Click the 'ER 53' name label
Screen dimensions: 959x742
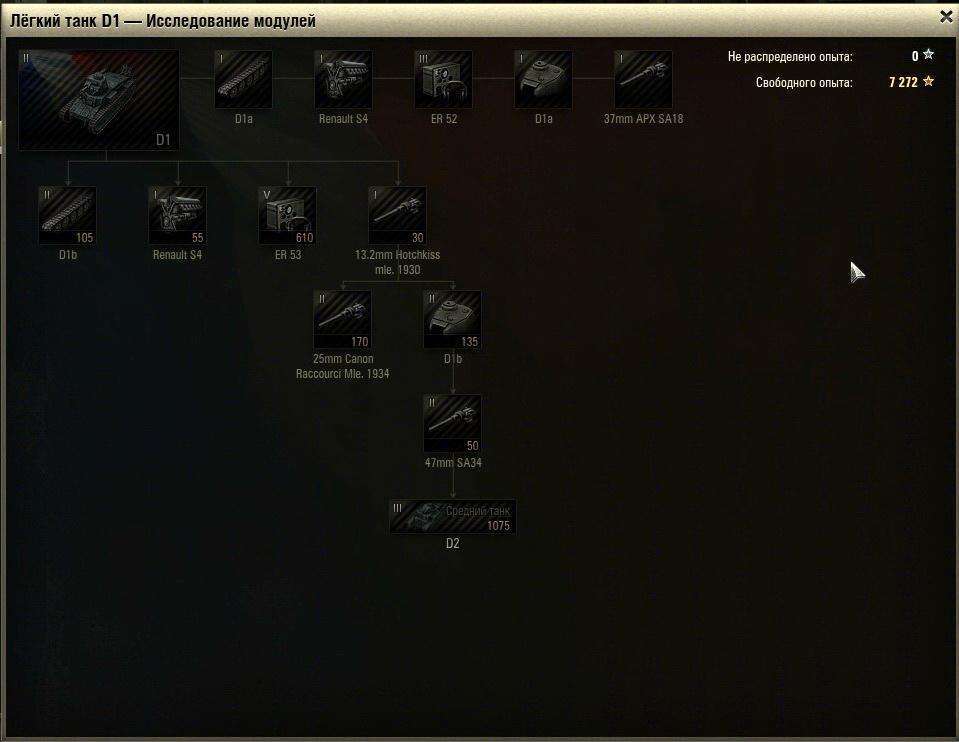pos(287,255)
